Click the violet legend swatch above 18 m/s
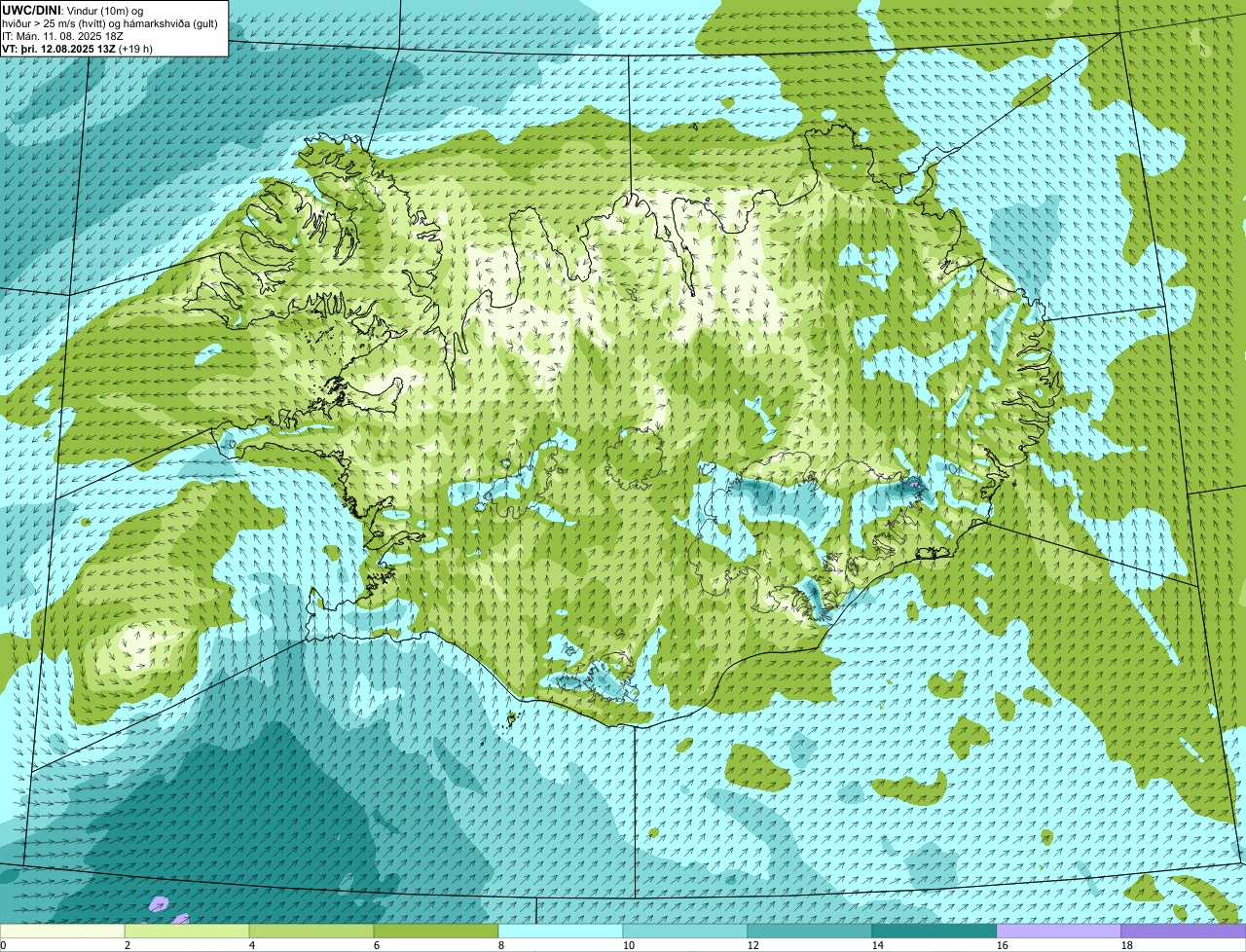 [1184, 932]
